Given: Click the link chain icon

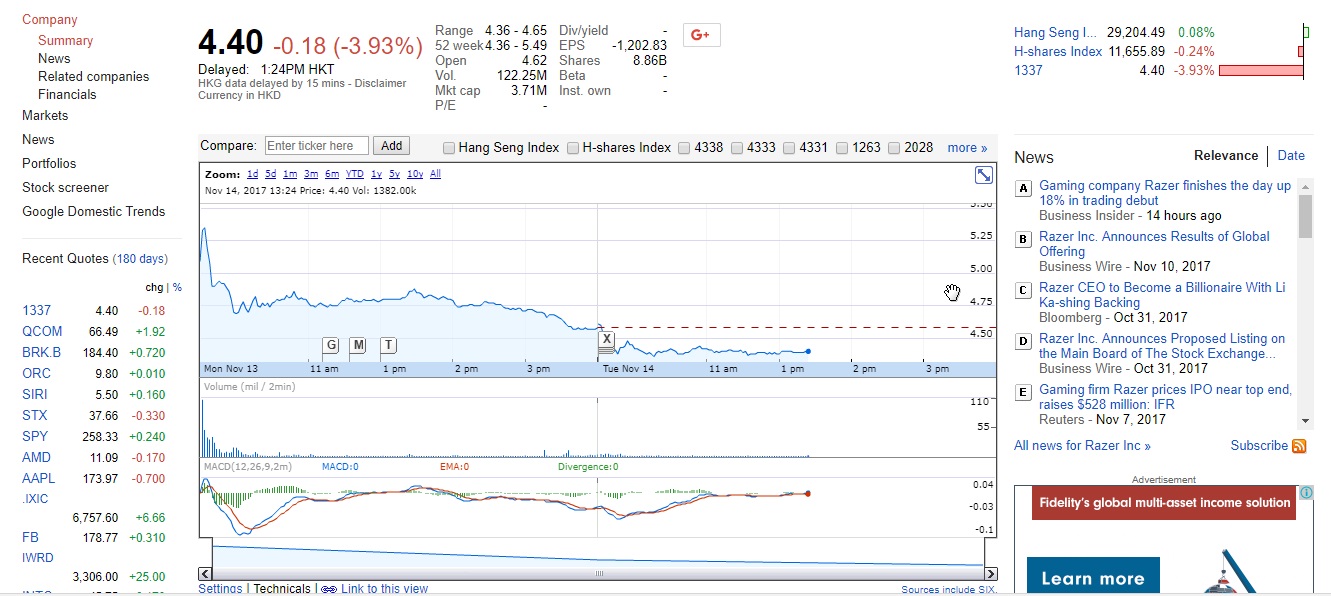Looking at the screenshot, I should coord(329,589).
